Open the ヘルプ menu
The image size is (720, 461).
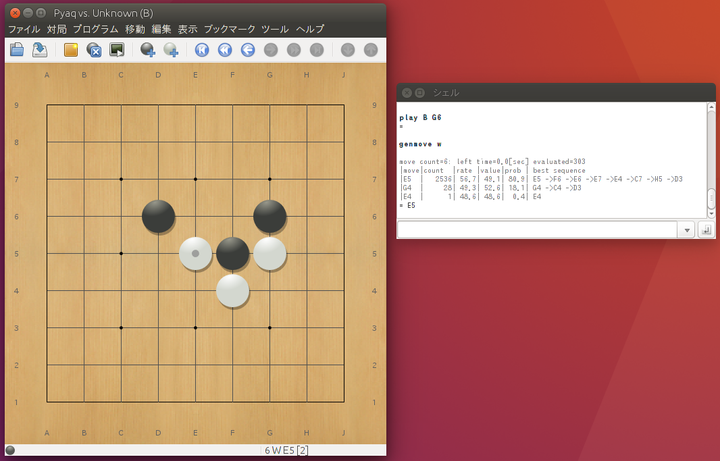tap(310, 30)
